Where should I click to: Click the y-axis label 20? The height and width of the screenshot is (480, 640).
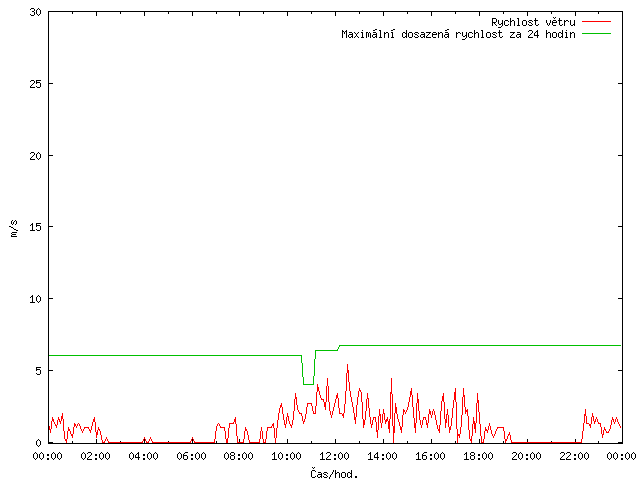pyautogui.click(x=36, y=156)
